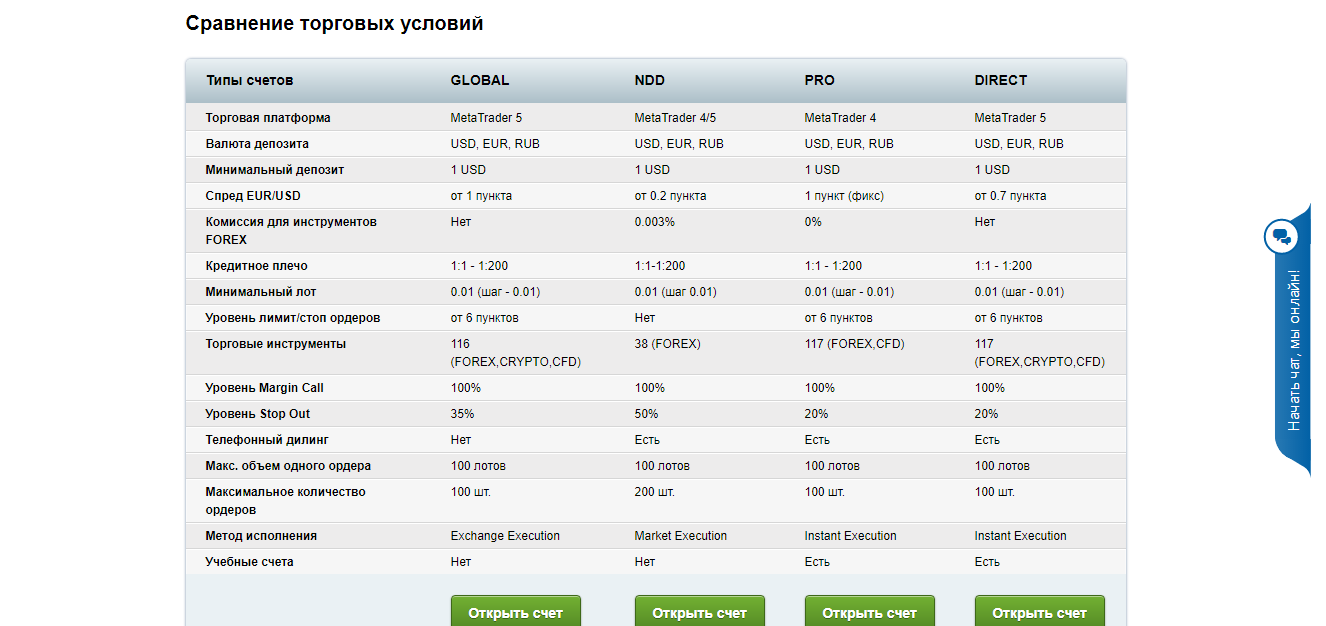This screenshot has width=1326, height=626.
Task: Click '0%' commission cell for PRO
Action: tap(814, 222)
